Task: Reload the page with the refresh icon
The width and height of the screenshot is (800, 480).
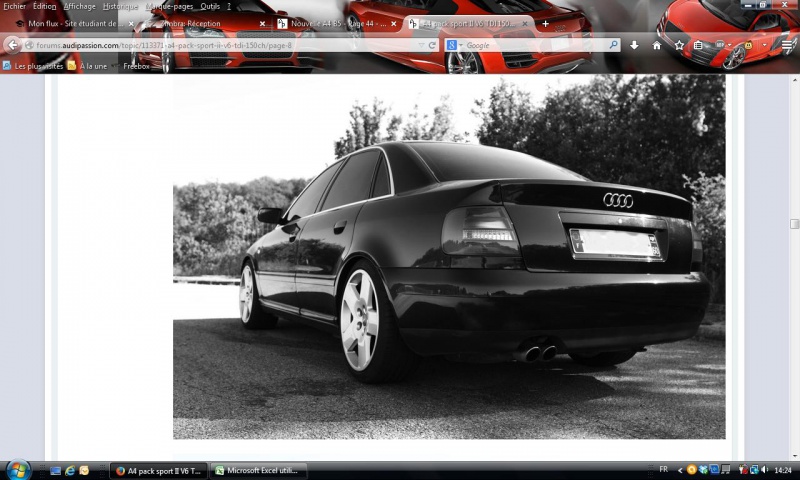Action: 432,45
